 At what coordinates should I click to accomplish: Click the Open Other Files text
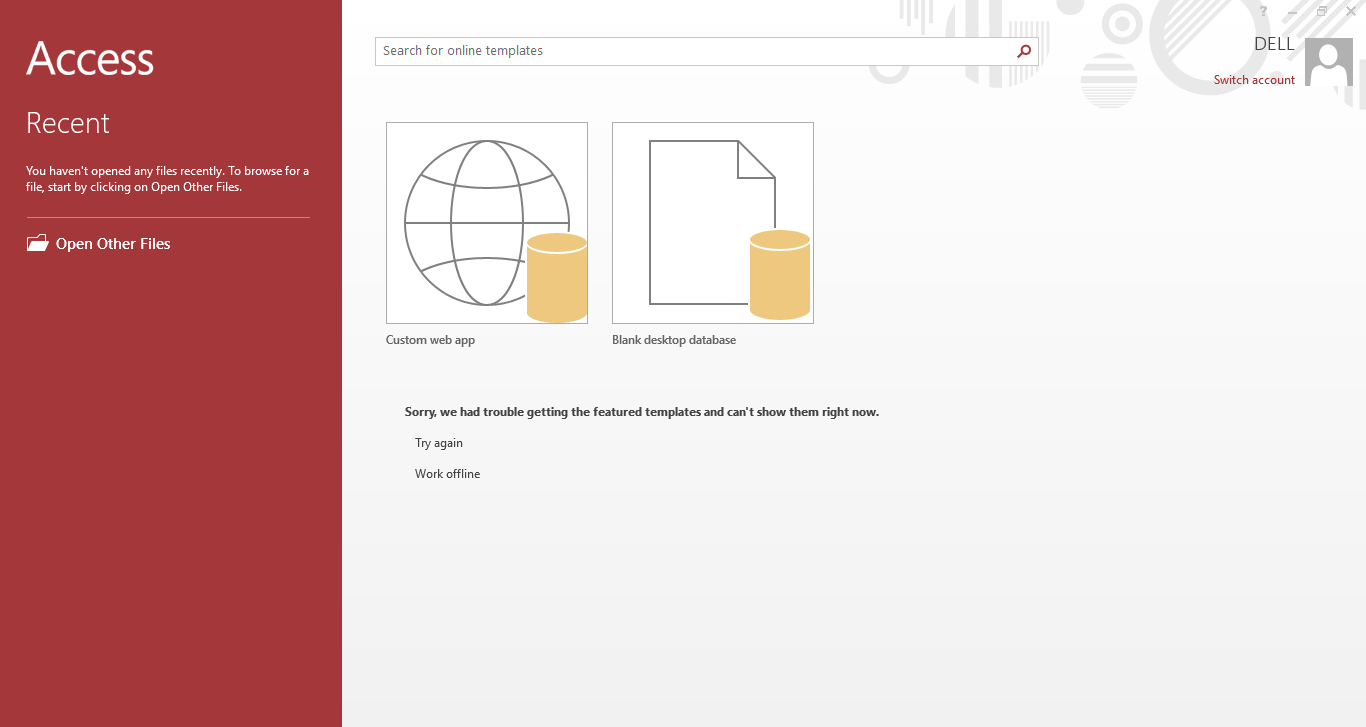pos(113,244)
